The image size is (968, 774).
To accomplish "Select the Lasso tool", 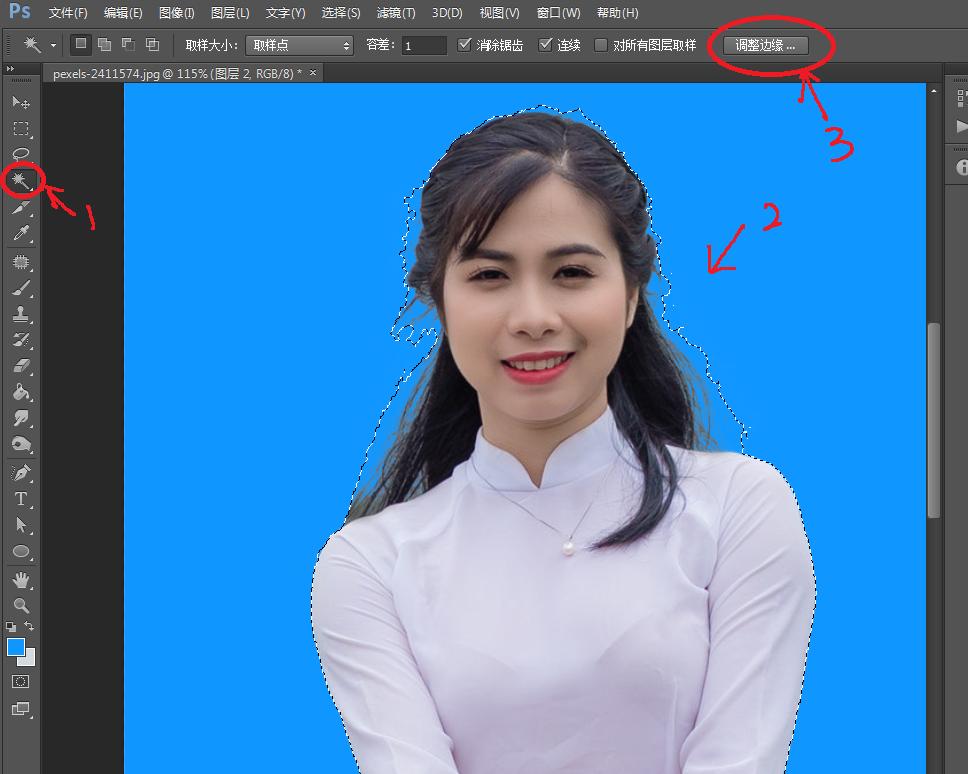I will coord(22,154).
